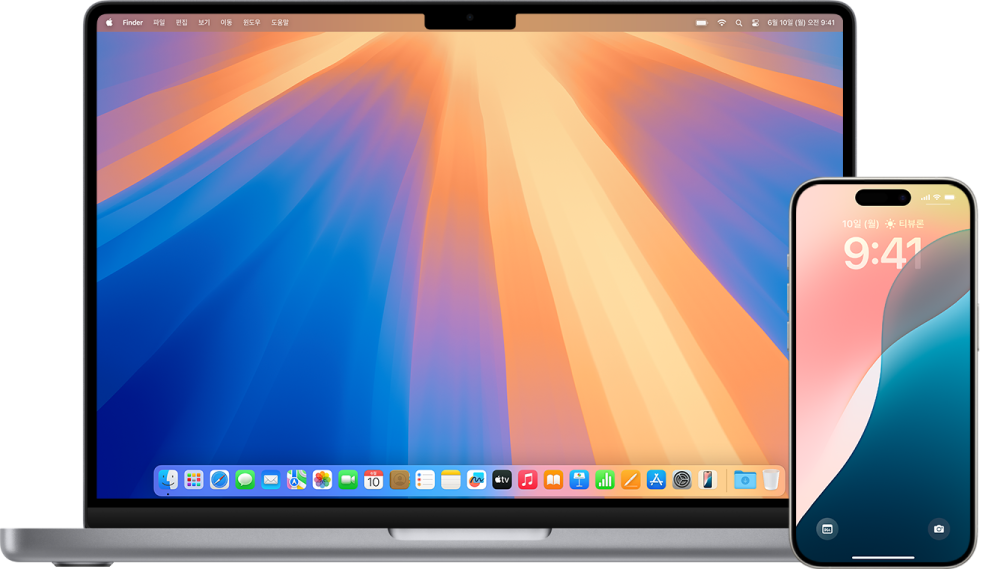Open Spotlight search in menu bar

tap(739, 23)
